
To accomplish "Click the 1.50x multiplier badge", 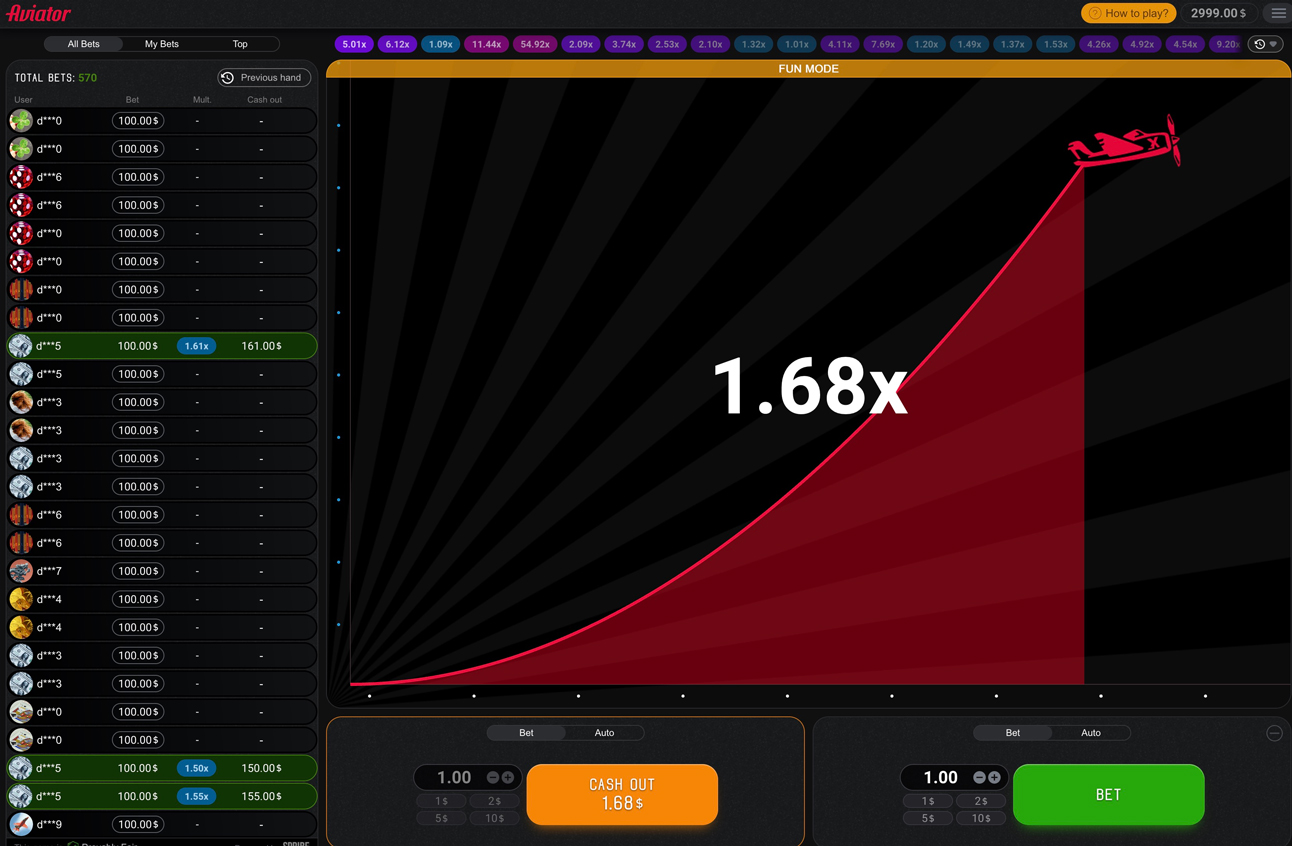I will tap(197, 768).
